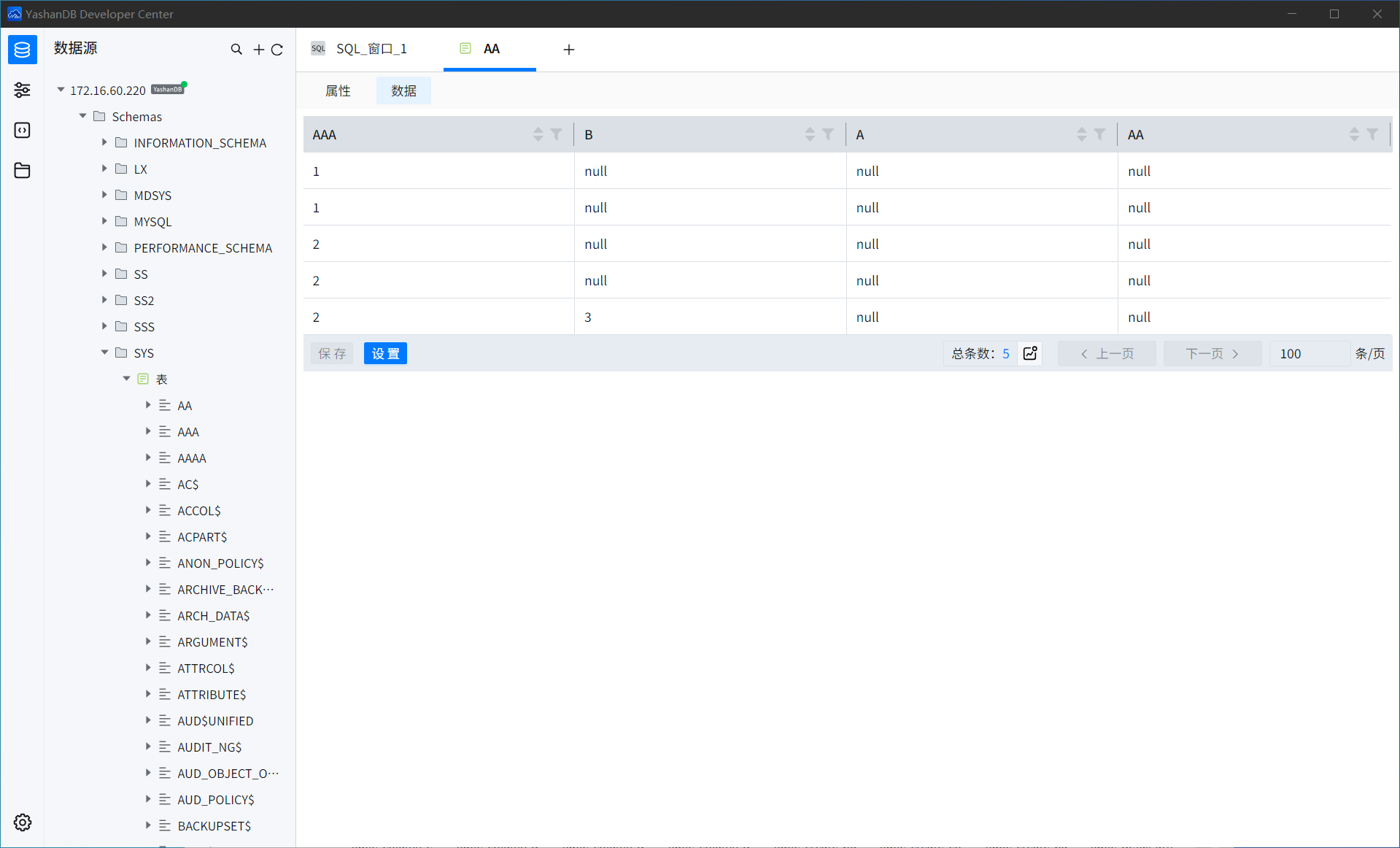This screenshot has width=1400, height=848.
Task: Open the settings gear in the sidebar
Action: (x=23, y=822)
